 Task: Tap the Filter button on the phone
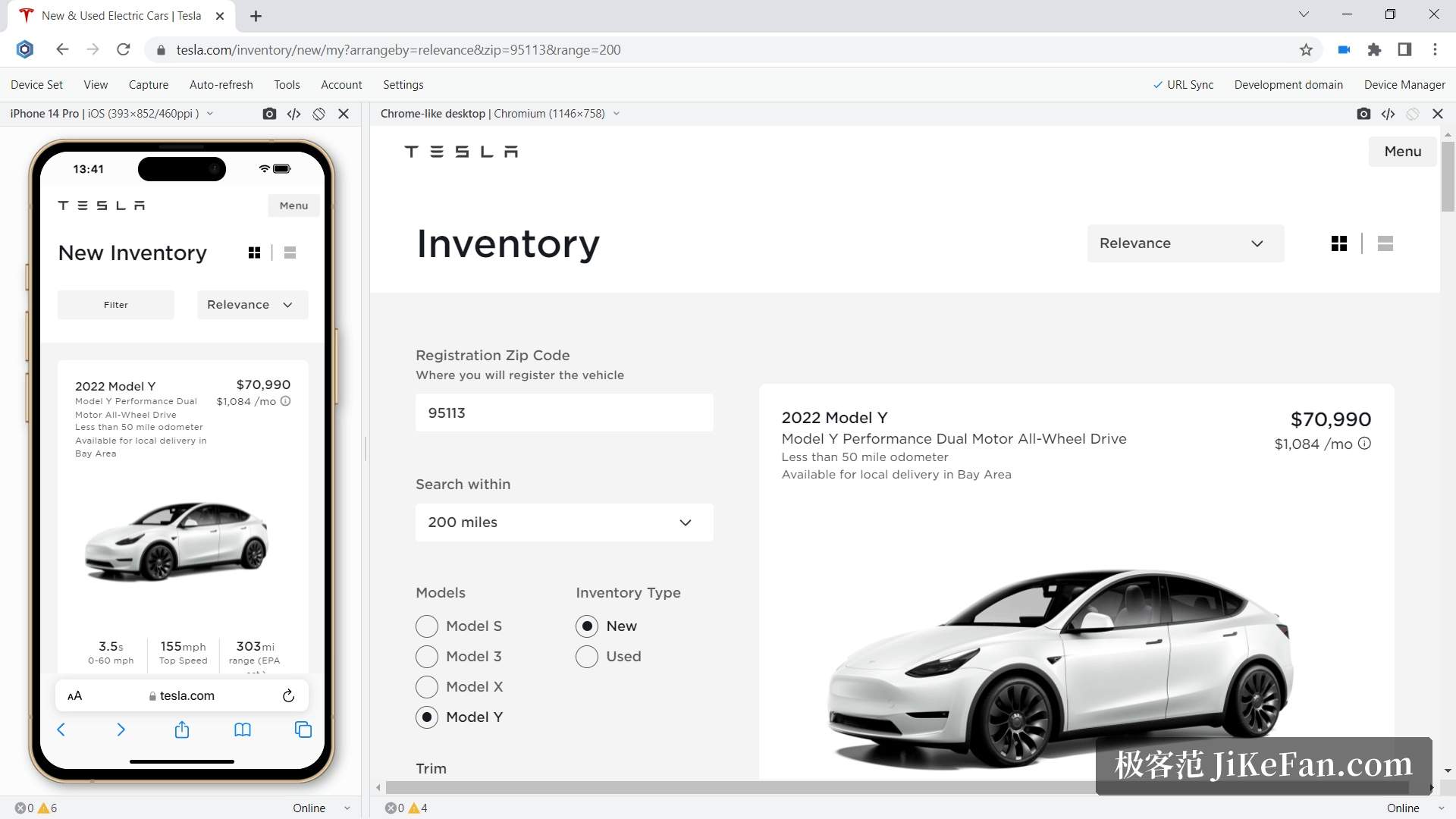[x=116, y=305]
